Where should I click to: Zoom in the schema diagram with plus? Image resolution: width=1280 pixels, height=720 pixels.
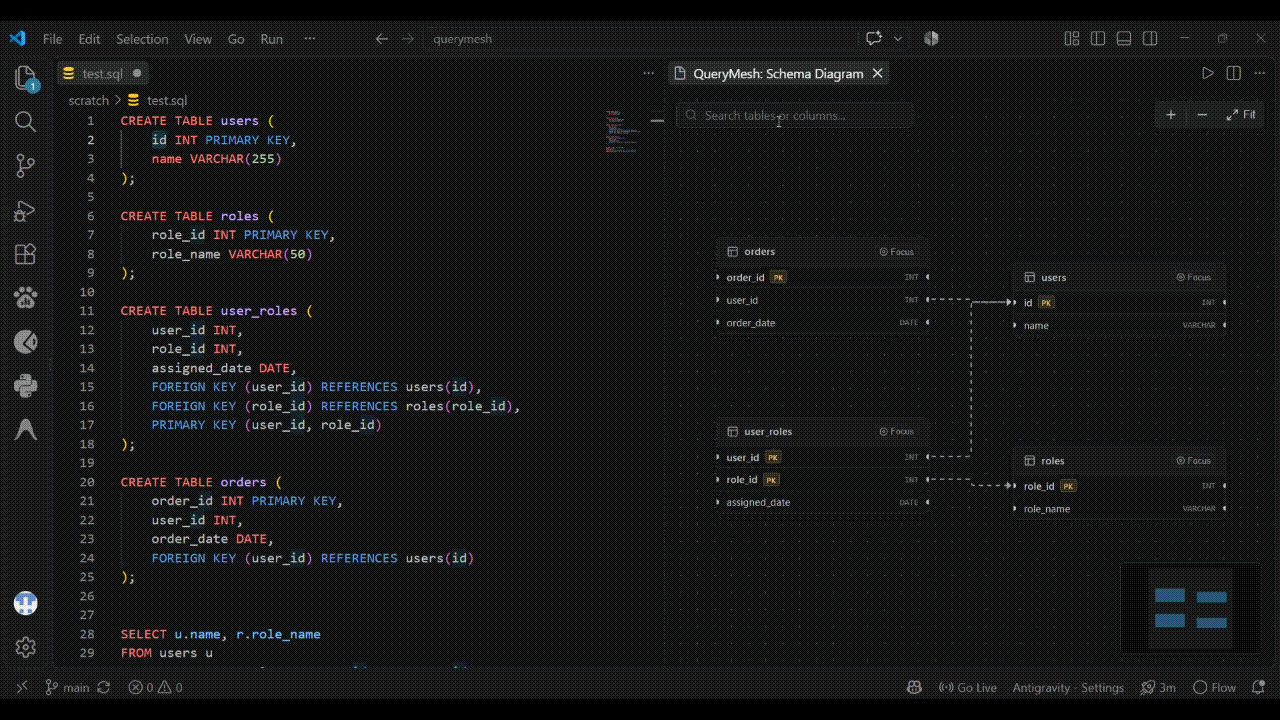click(1171, 115)
